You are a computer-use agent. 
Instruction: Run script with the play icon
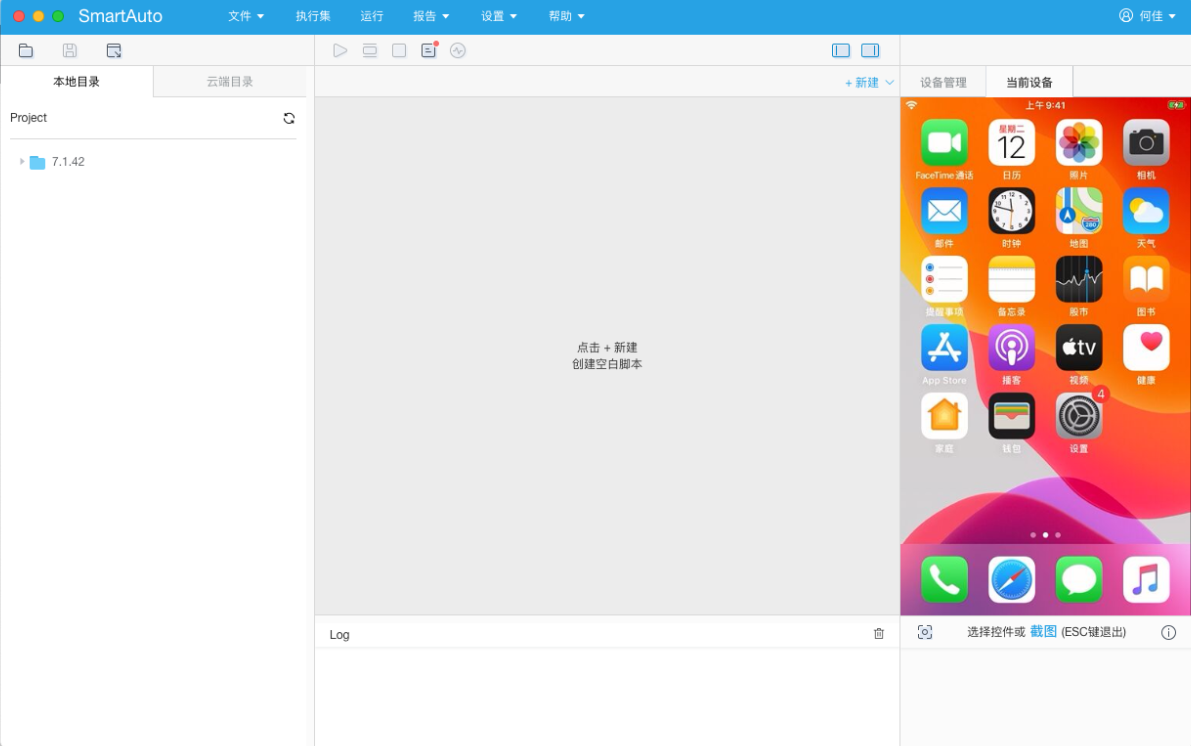click(340, 51)
